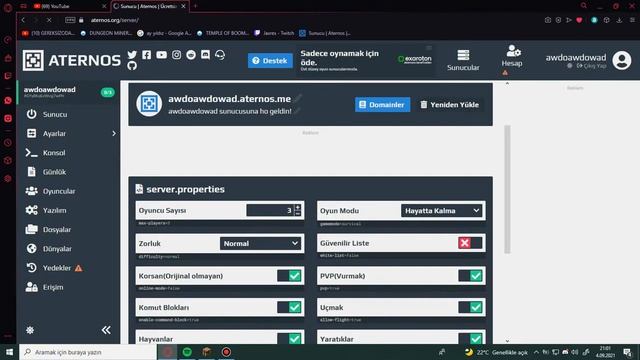Open notification center icon
The width and height of the screenshot is (640, 360).
coord(627,352)
